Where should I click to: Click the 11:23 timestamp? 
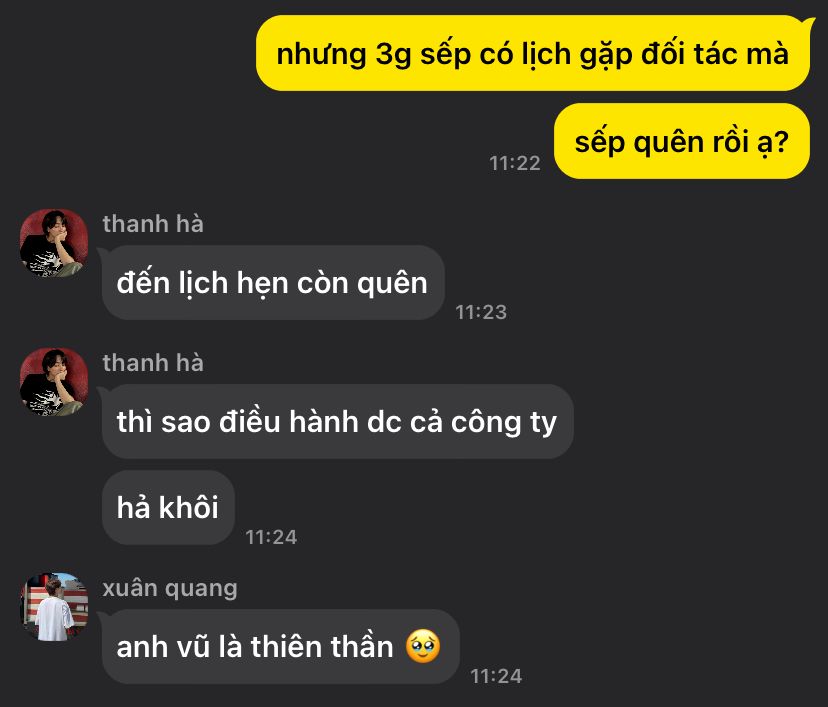[481, 312]
